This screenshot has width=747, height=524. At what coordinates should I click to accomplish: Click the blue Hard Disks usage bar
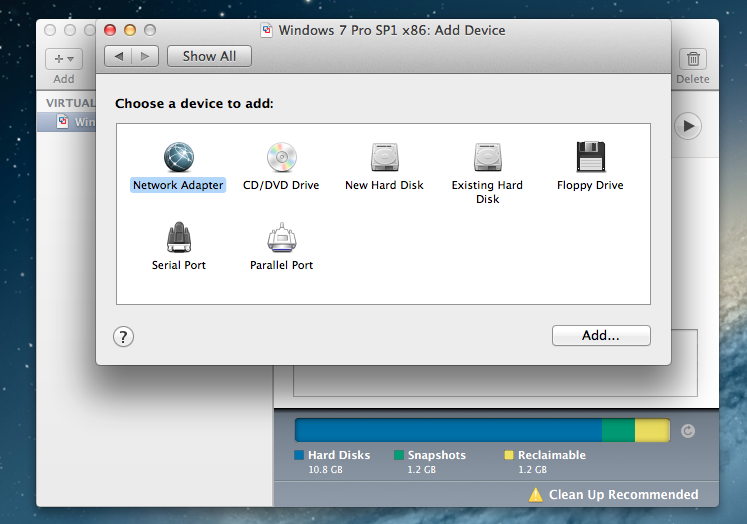(x=447, y=430)
